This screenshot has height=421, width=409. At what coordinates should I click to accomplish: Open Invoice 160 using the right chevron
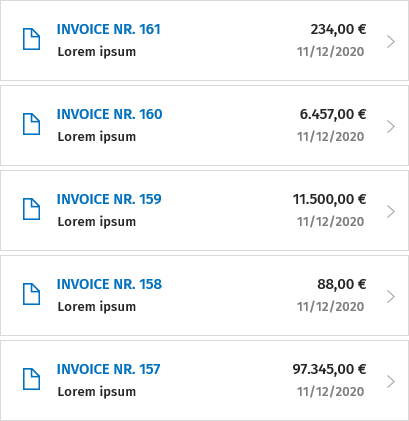tap(391, 127)
